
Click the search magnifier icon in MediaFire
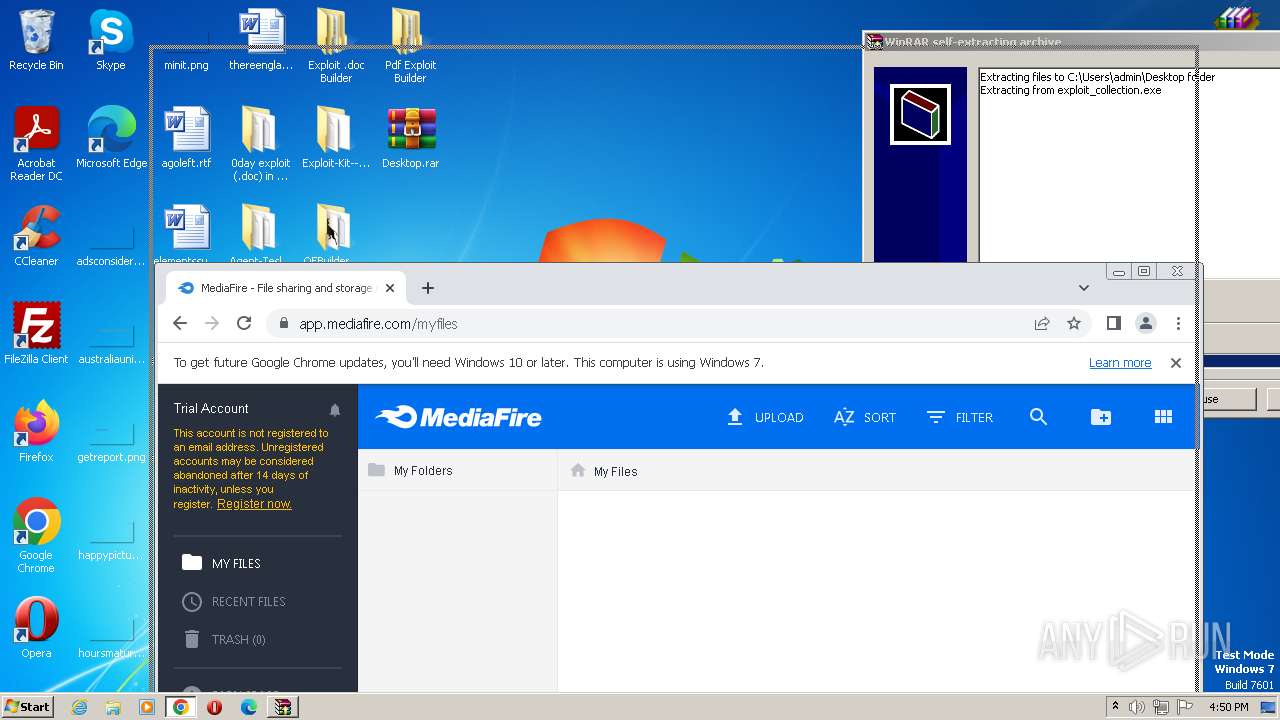click(x=1038, y=417)
